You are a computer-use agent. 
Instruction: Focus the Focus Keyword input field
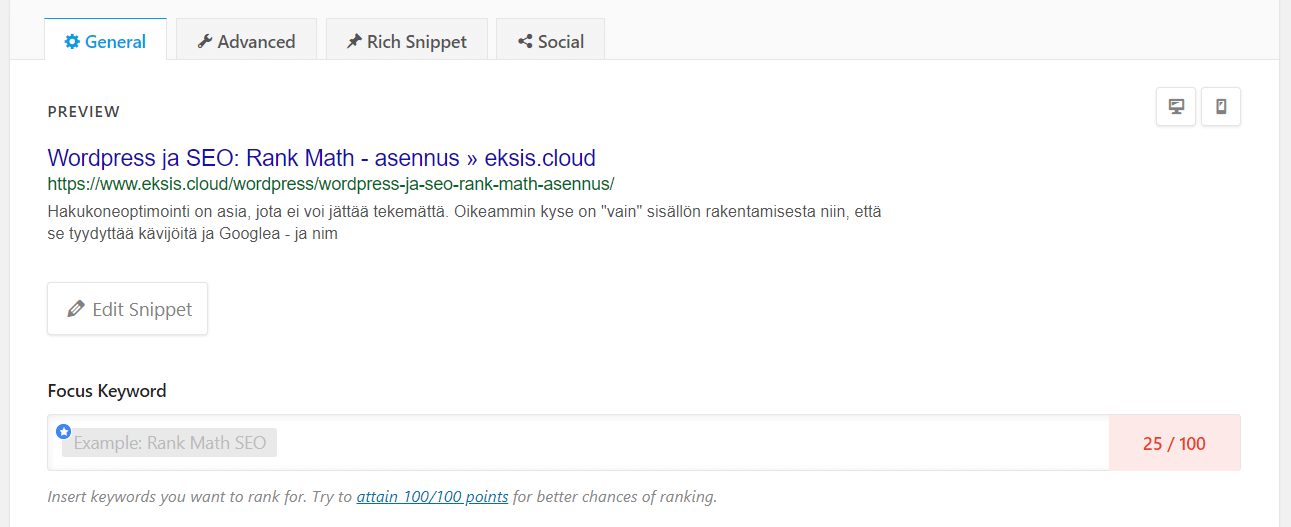(x=680, y=443)
